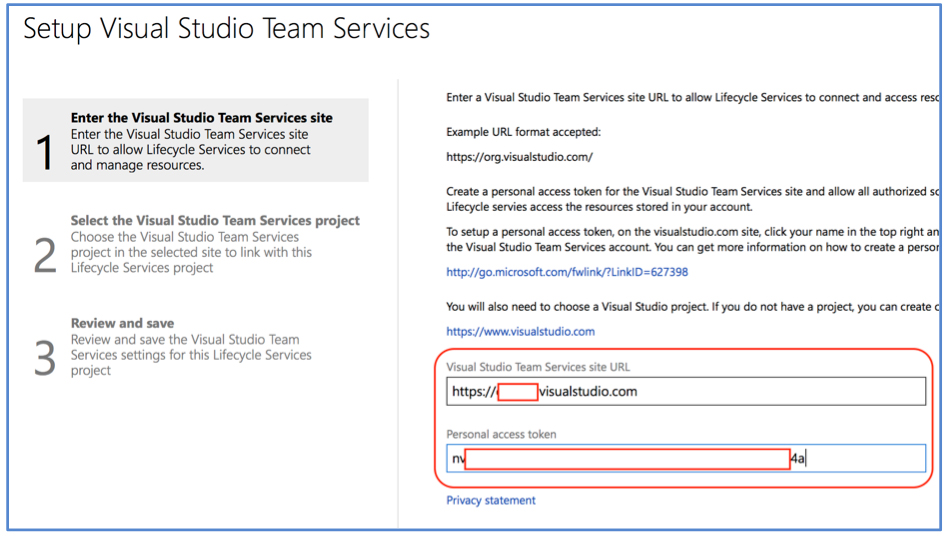Screen dimensions: 949x536
Task: Click the 'Visual Studio Team Services site URL' label
Action: (538, 367)
